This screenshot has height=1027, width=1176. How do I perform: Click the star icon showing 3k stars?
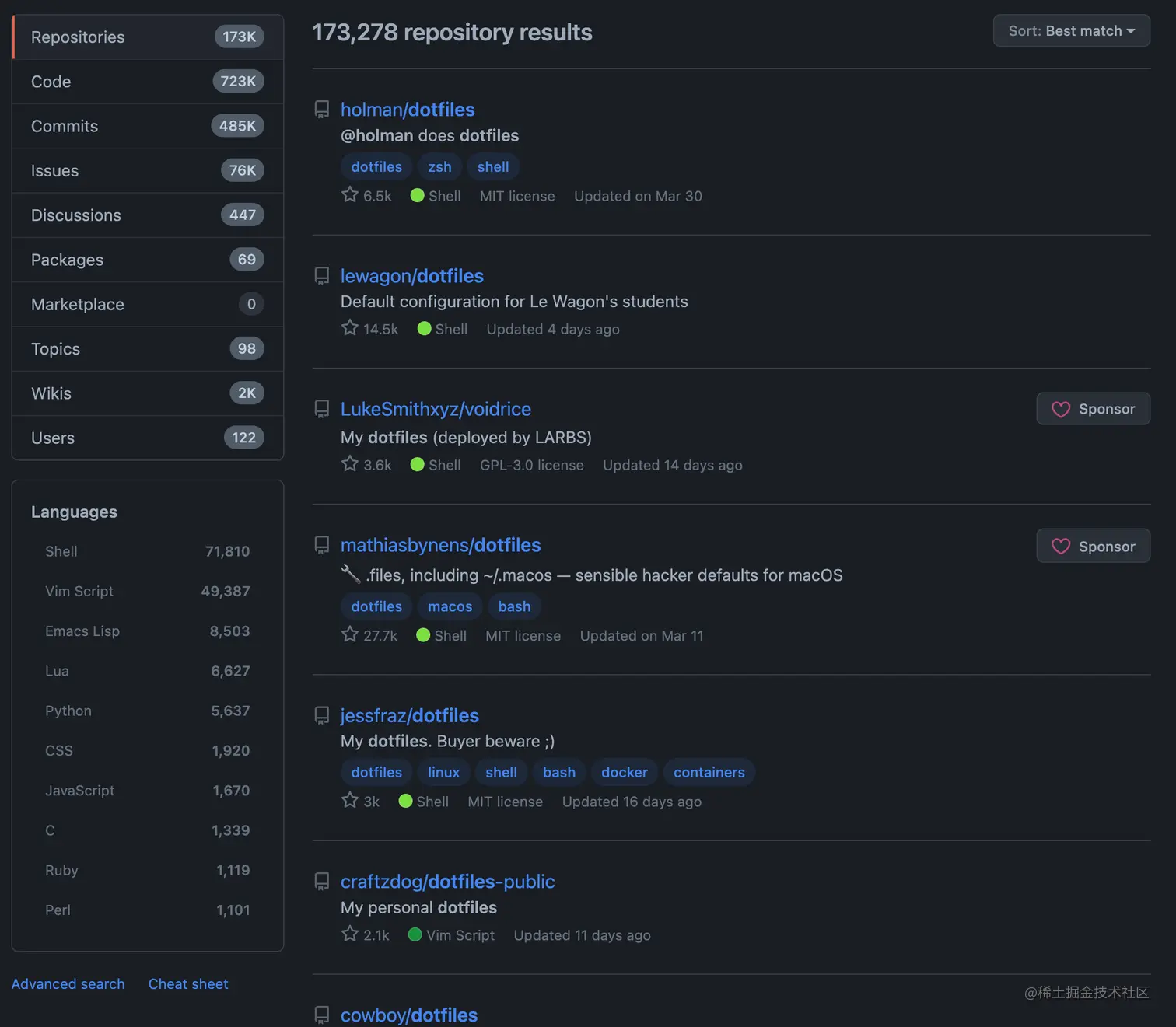(350, 800)
